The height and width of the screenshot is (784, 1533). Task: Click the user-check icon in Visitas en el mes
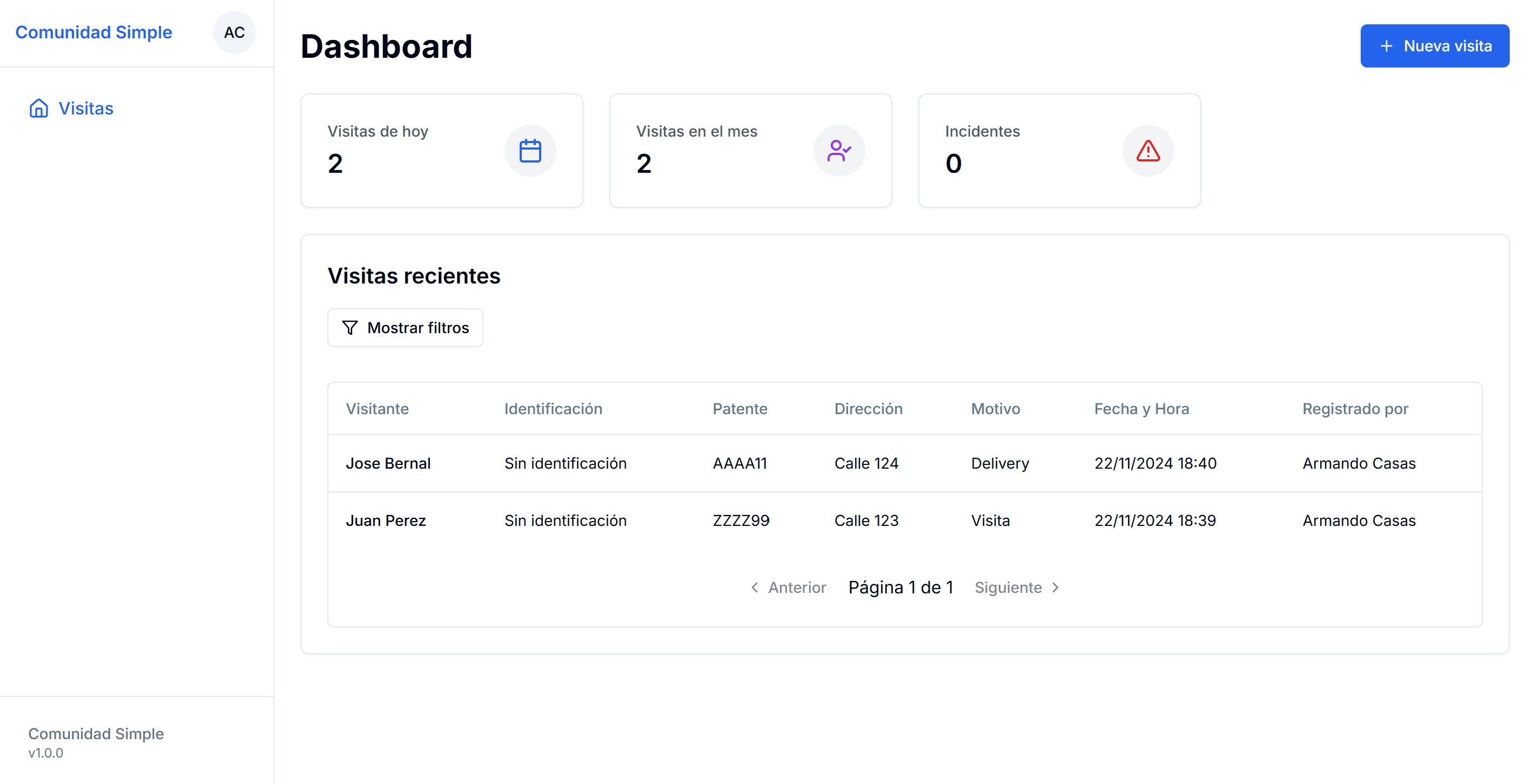pos(838,151)
